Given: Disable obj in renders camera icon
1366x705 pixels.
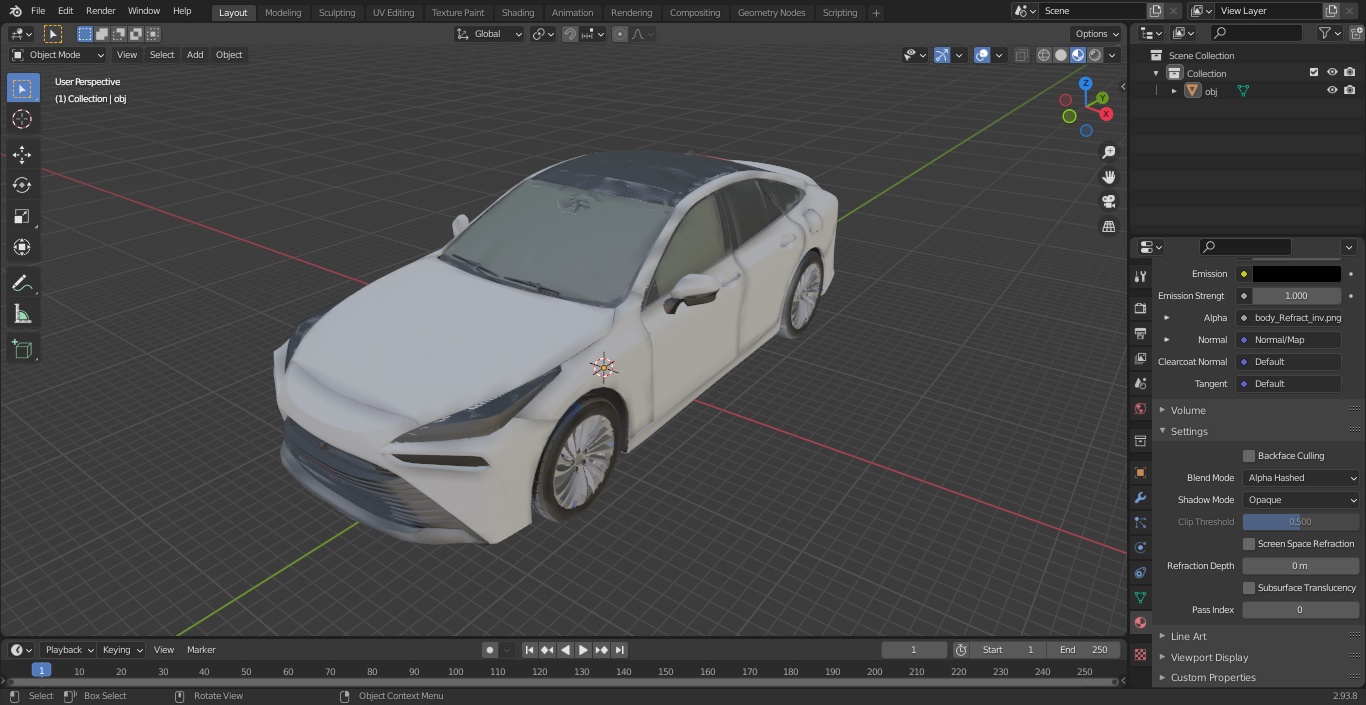Looking at the screenshot, I should point(1349,90).
